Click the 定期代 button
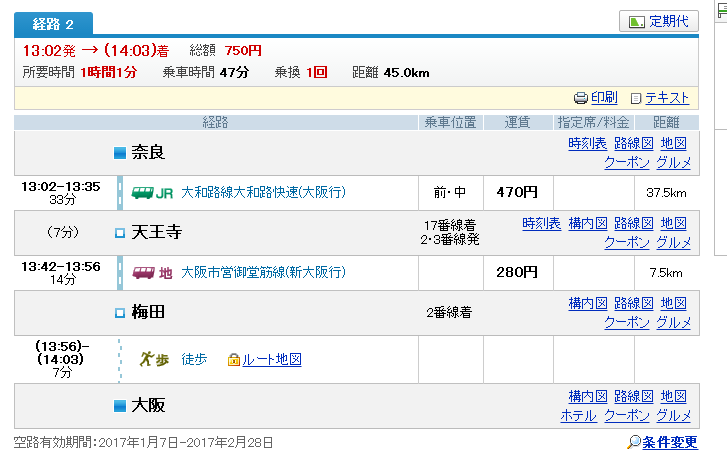Screen dimensions: 727x467 coord(659,21)
